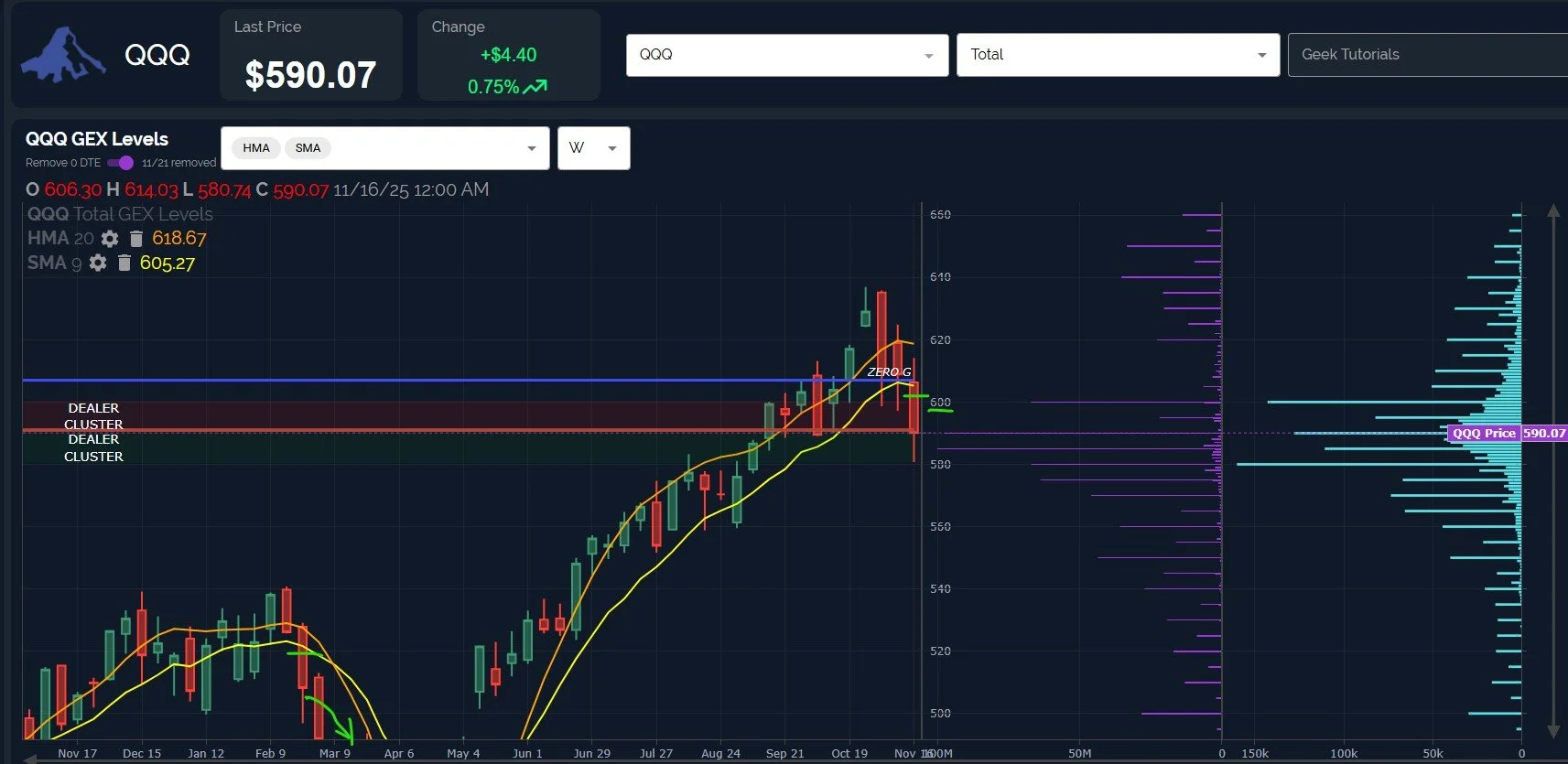Click the ZERO G level label
This screenshot has width=1568, height=764.
tap(889, 372)
